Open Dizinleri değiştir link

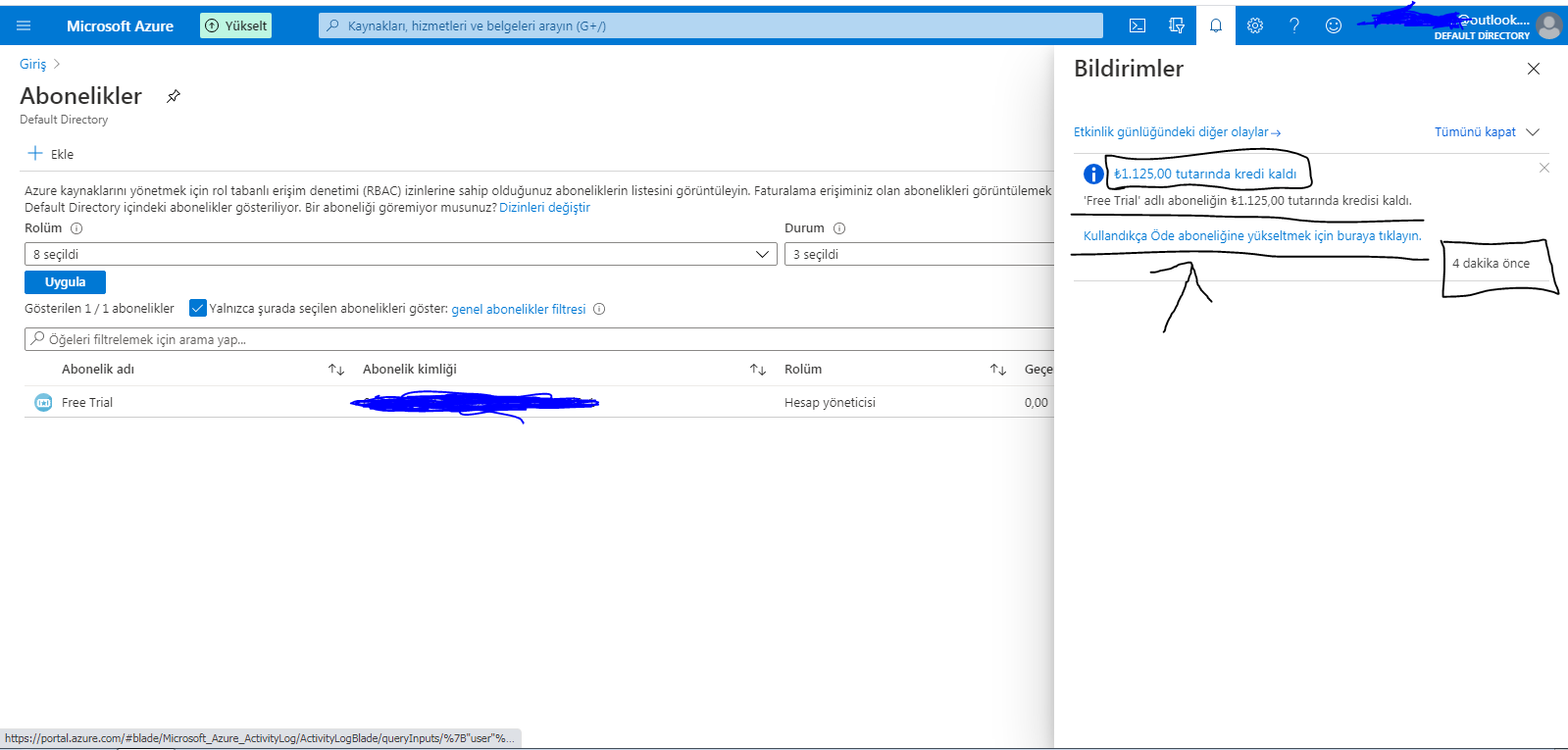[x=544, y=208]
